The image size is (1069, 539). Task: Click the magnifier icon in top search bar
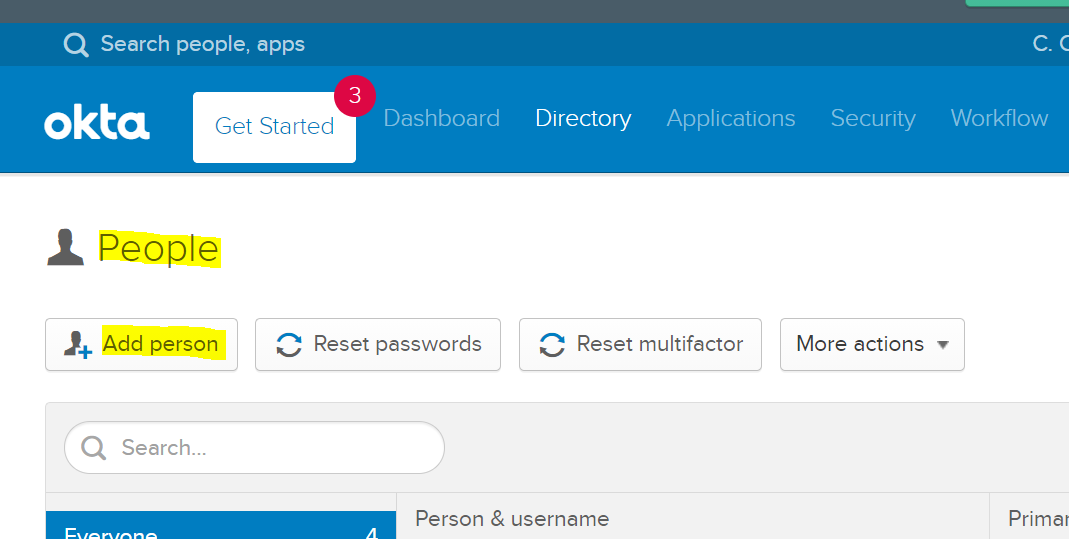point(76,45)
